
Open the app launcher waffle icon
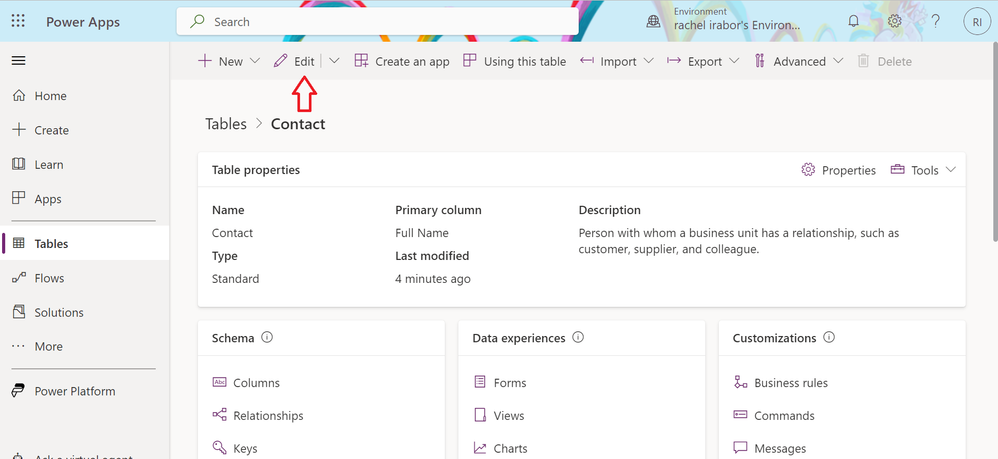point(18,21)
